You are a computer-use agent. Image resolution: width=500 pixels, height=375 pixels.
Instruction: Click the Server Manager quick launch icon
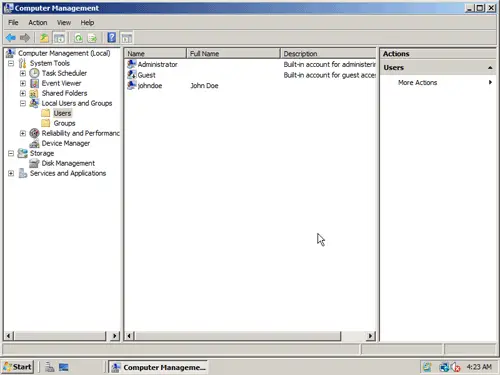coord(50,367)
